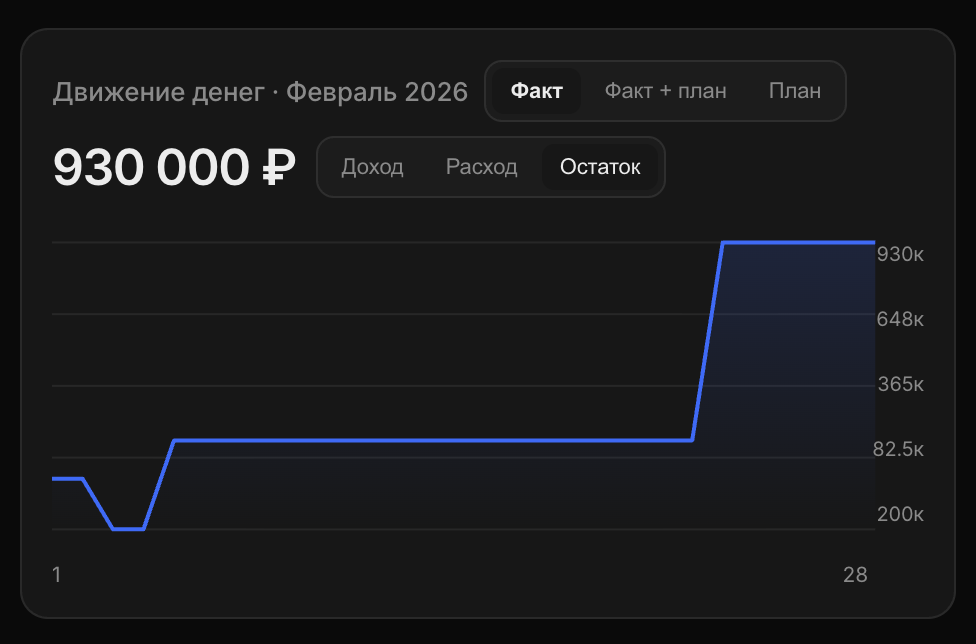Select the Факт segment
The image size is (976, 644).
[x=537, y=91]
